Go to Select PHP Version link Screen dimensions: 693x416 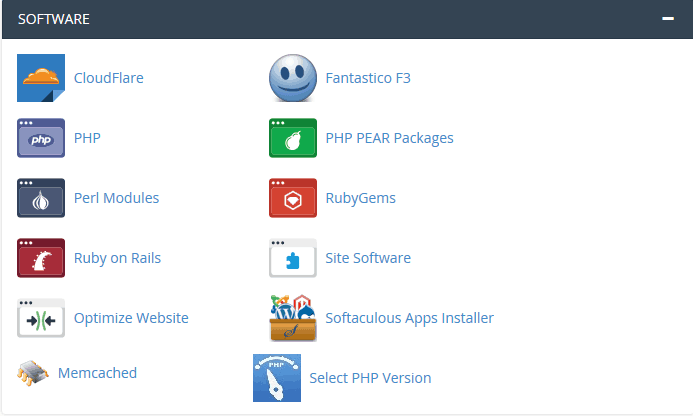pyautogui.click(x=370, y=378)
